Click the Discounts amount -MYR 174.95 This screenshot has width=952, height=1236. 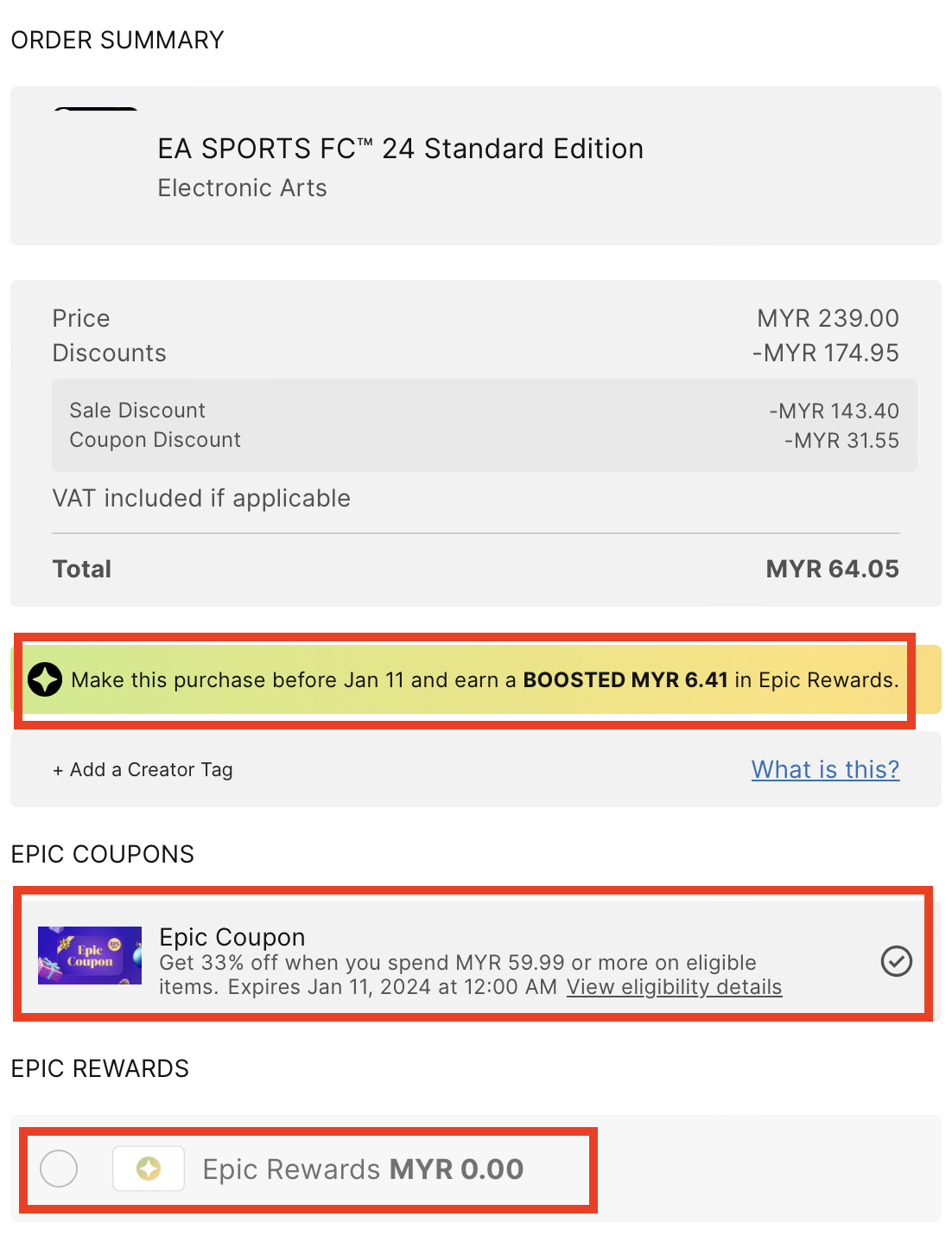[x=825, y=353]
